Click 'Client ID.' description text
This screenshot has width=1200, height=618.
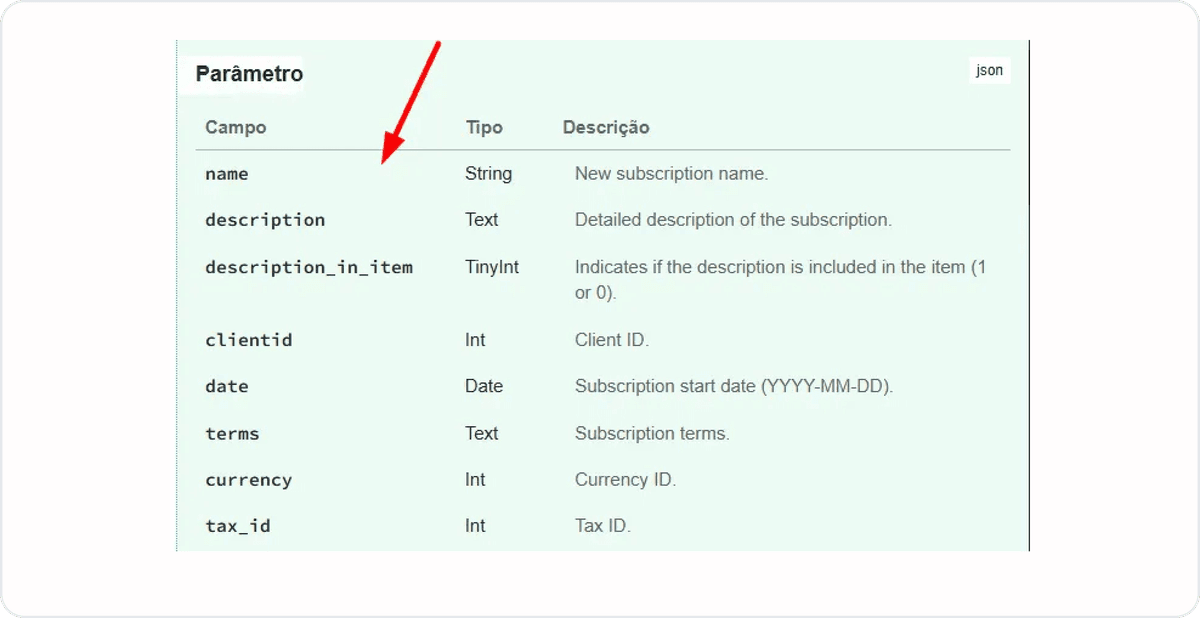click(x=612, y=340)
